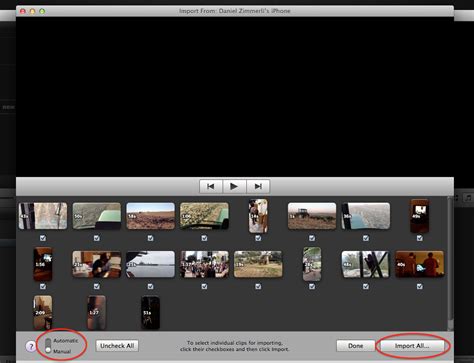Click Uncheck All button
This screenshot has width=474, height=363.
pyautogui.click(x=117, y=346)
